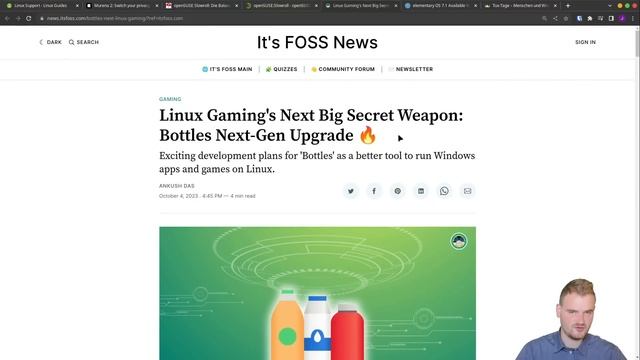The height and width of the screenshot is (360, 640).
Task: Open the Newsletter menu item
Action: (411, 69)
